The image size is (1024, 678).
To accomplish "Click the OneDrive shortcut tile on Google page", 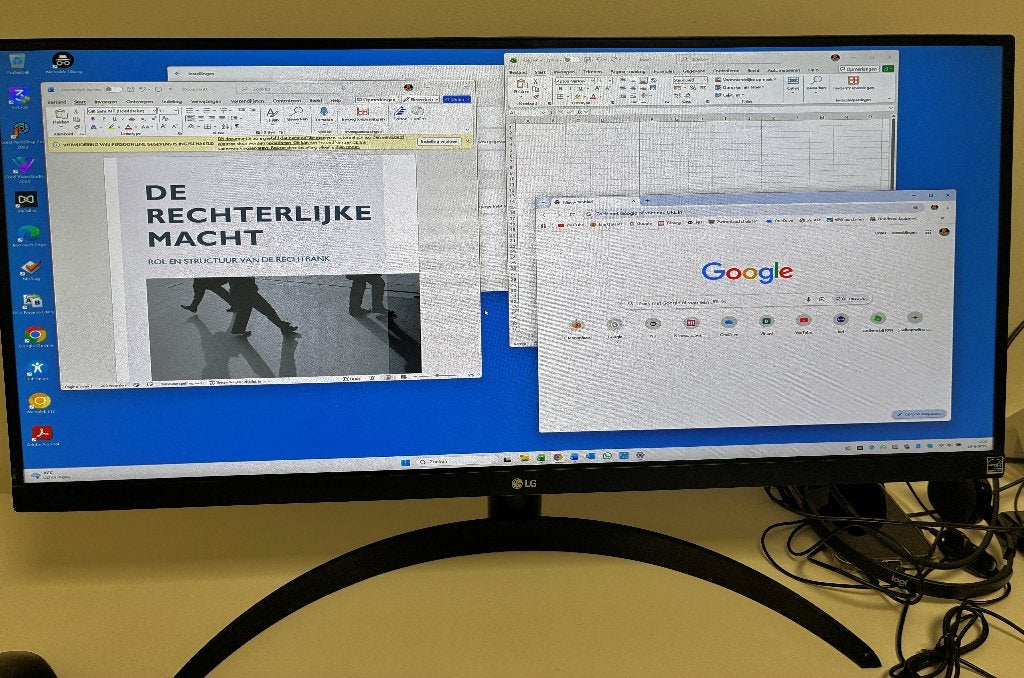I will coord(729,325).
